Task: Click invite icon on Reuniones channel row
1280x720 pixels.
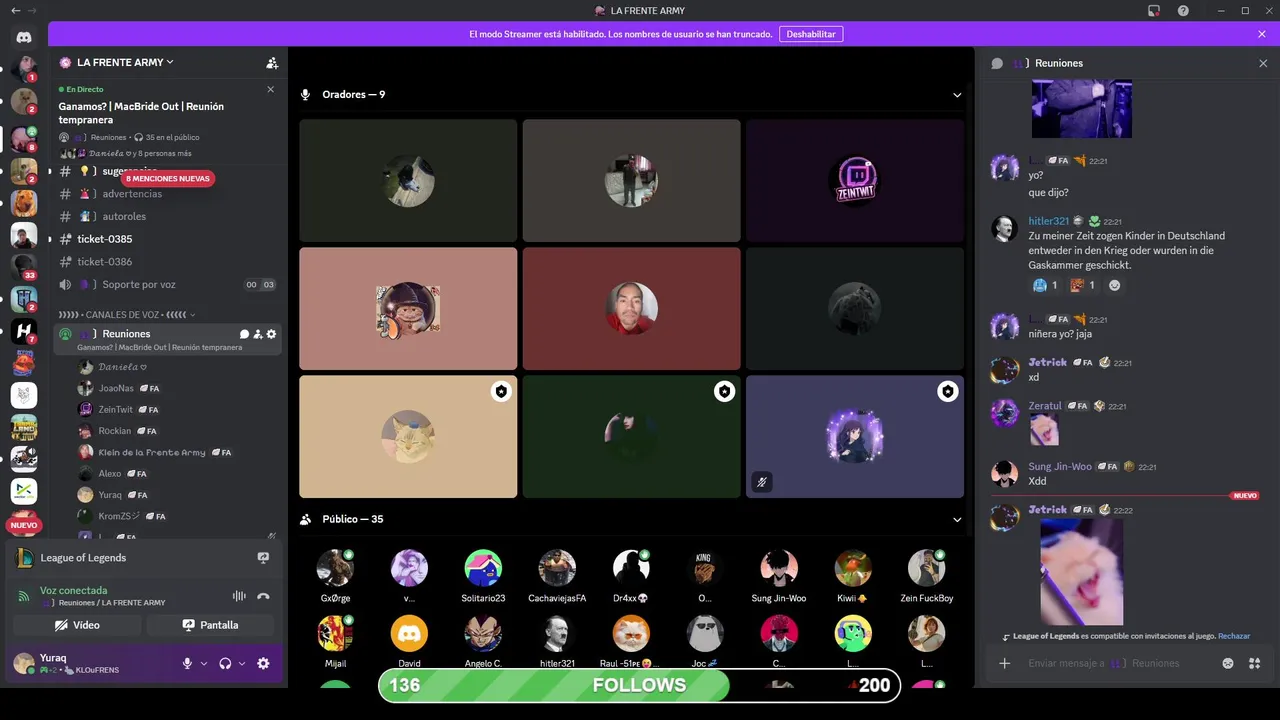Action: pos(257,334)
